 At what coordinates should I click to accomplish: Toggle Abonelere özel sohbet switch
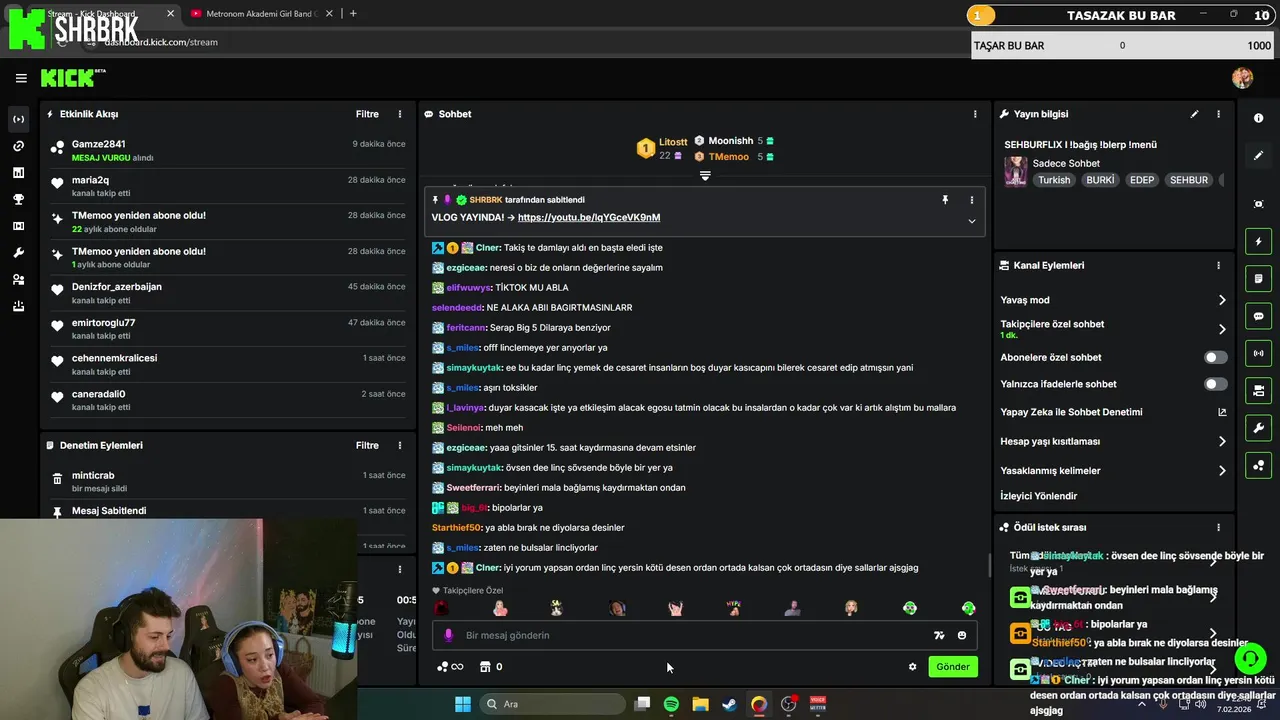(x=1215, y=357)
